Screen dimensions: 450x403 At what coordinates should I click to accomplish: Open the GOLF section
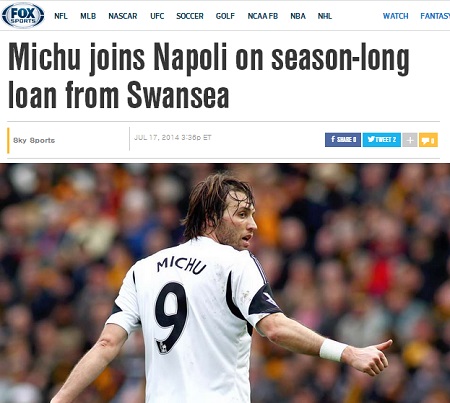coord(225,16)
